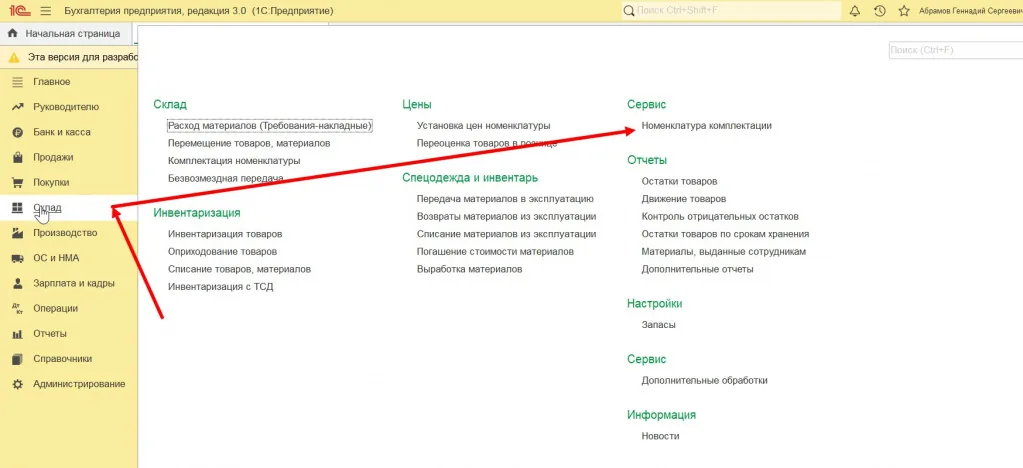Select ОС и НМА section
1023x468 pixels.
tap(56, 258)
